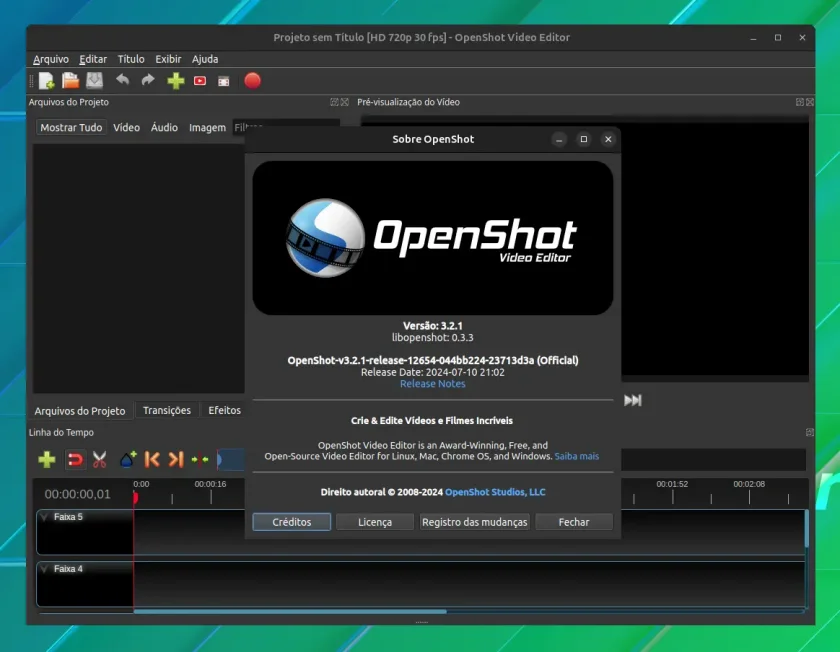Viewport: 840px width, 652px height.
Task: Open the Exibir menu
Action: coord(168,59)
